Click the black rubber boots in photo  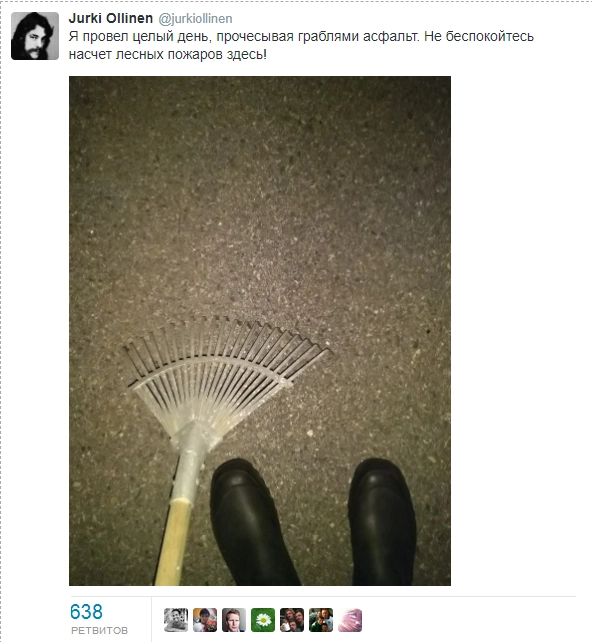pos(313,522)
